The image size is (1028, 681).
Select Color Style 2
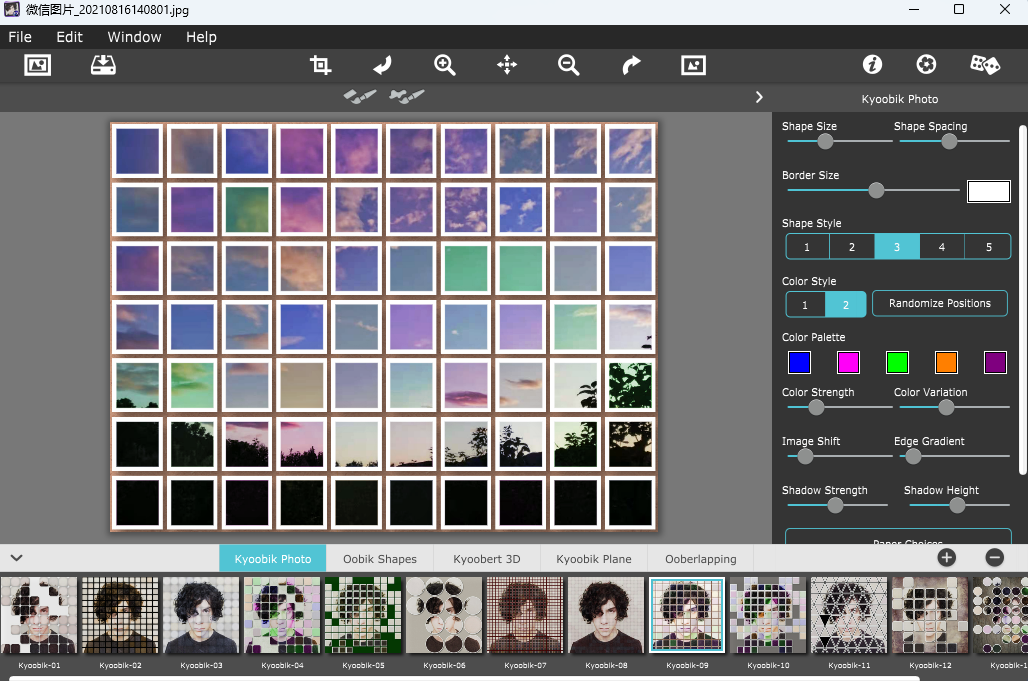pos(846,305)
